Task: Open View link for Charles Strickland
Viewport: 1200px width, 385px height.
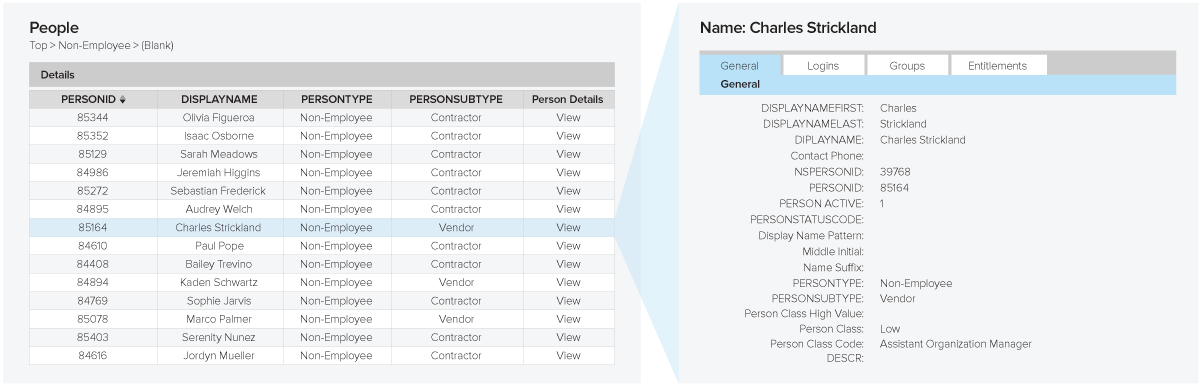Action: coord(568,227)
